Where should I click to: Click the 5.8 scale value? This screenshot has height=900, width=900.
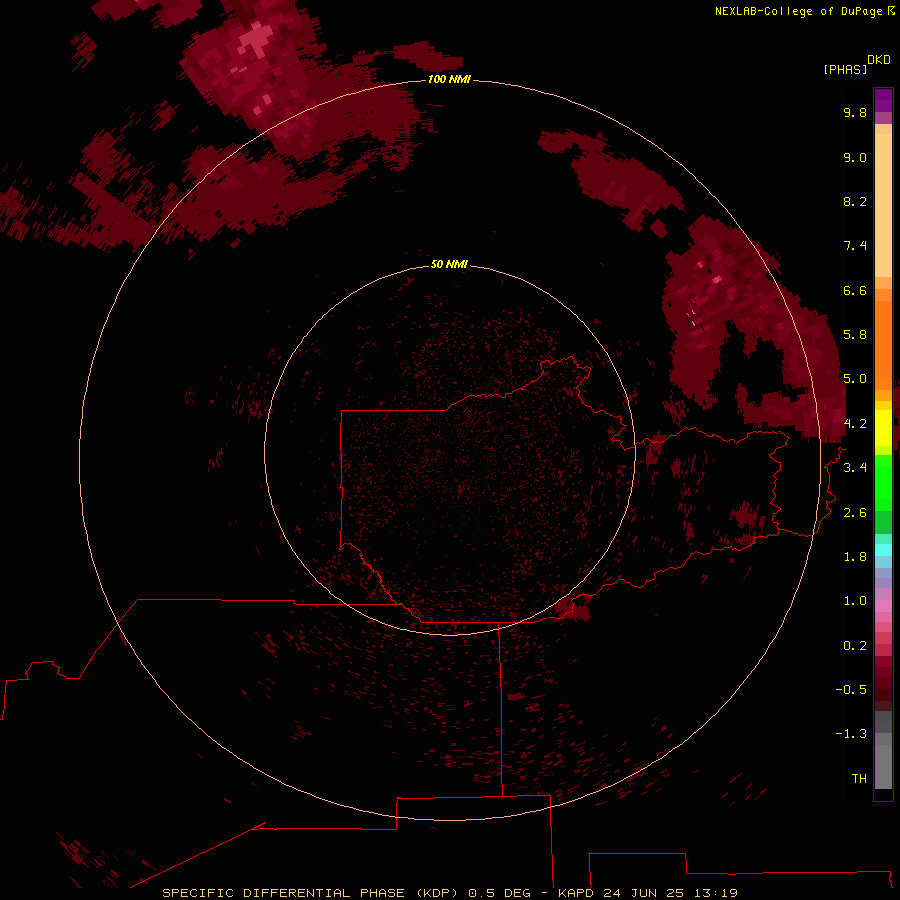click(855, 335)
